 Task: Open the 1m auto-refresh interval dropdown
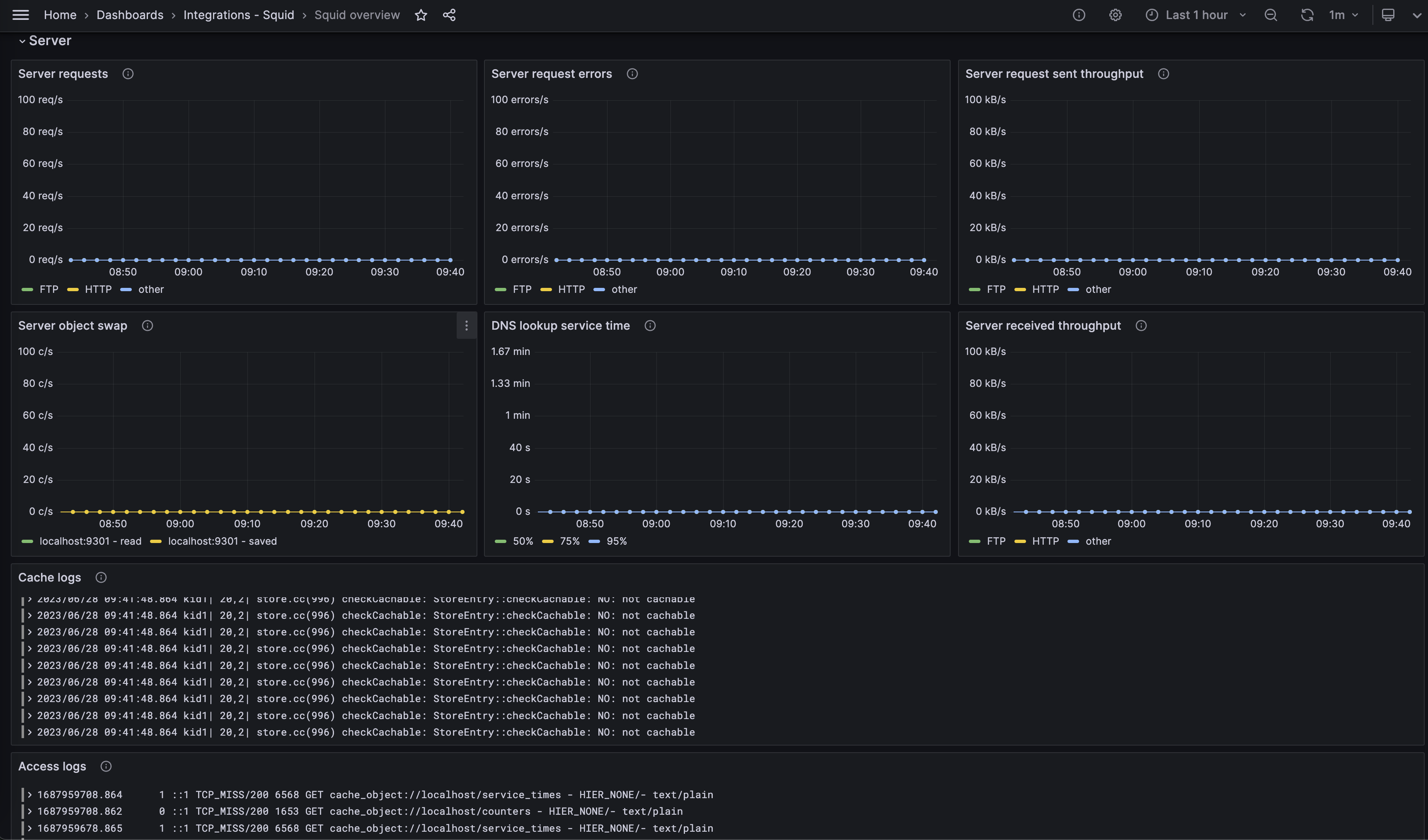tap(1343, 15)
